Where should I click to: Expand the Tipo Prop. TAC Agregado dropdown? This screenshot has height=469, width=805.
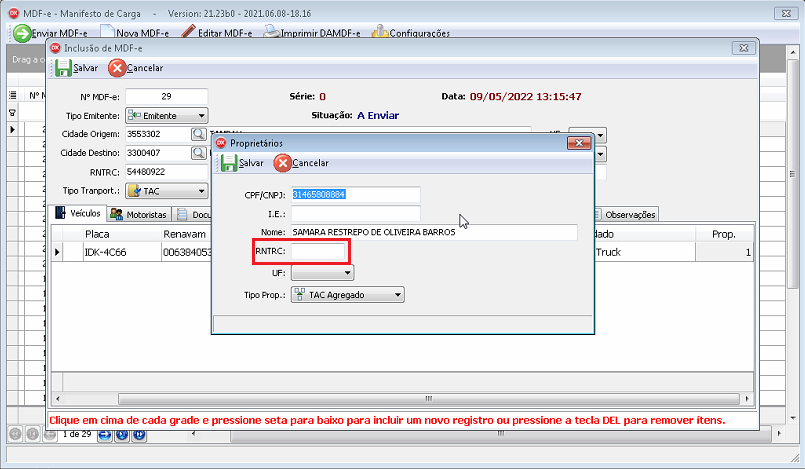point(348,295)
